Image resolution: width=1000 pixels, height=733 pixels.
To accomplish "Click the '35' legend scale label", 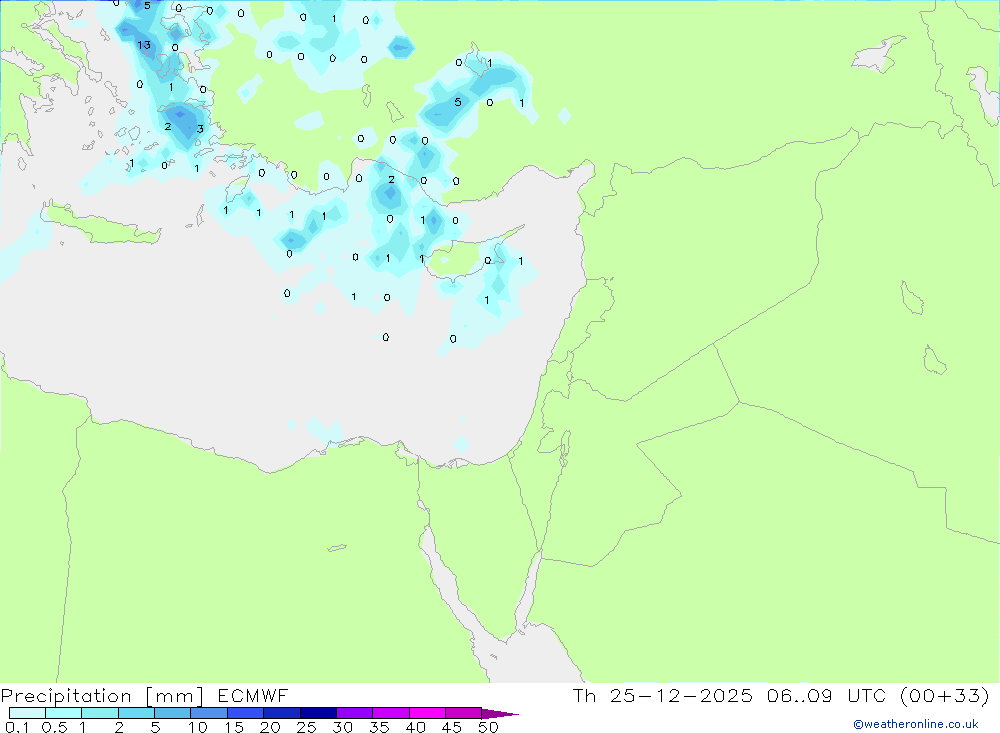I will pos(379,727).
